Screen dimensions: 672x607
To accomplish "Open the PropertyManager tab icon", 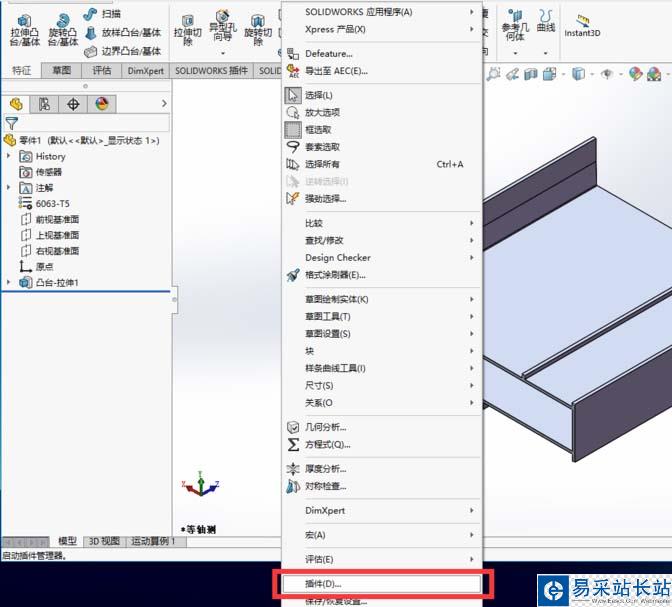I will coord(44,104).
